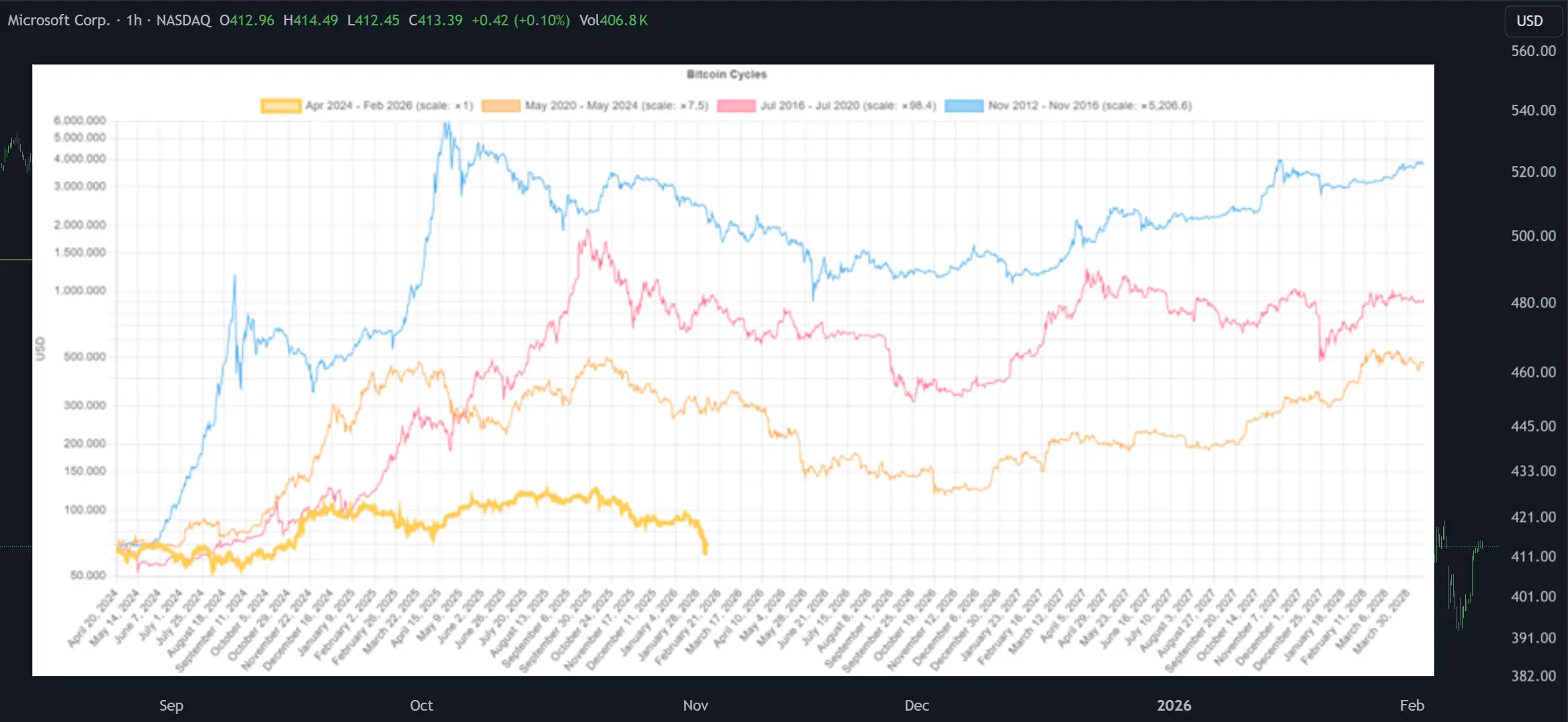Click the Bitcoin Cycles chart title

726,74
